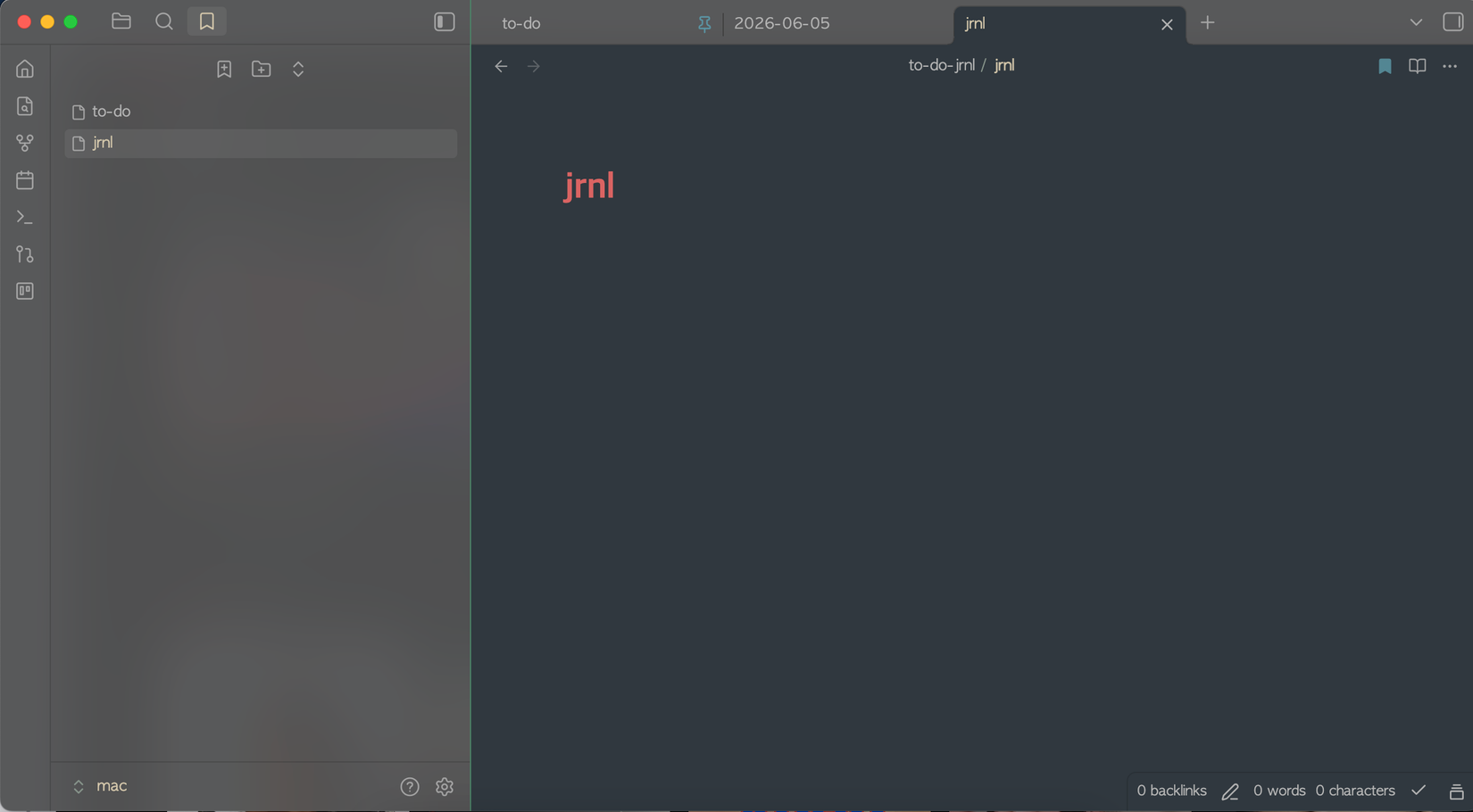Open the help icon
Viewport: 1473px width, 812px height.
[410, 786]
